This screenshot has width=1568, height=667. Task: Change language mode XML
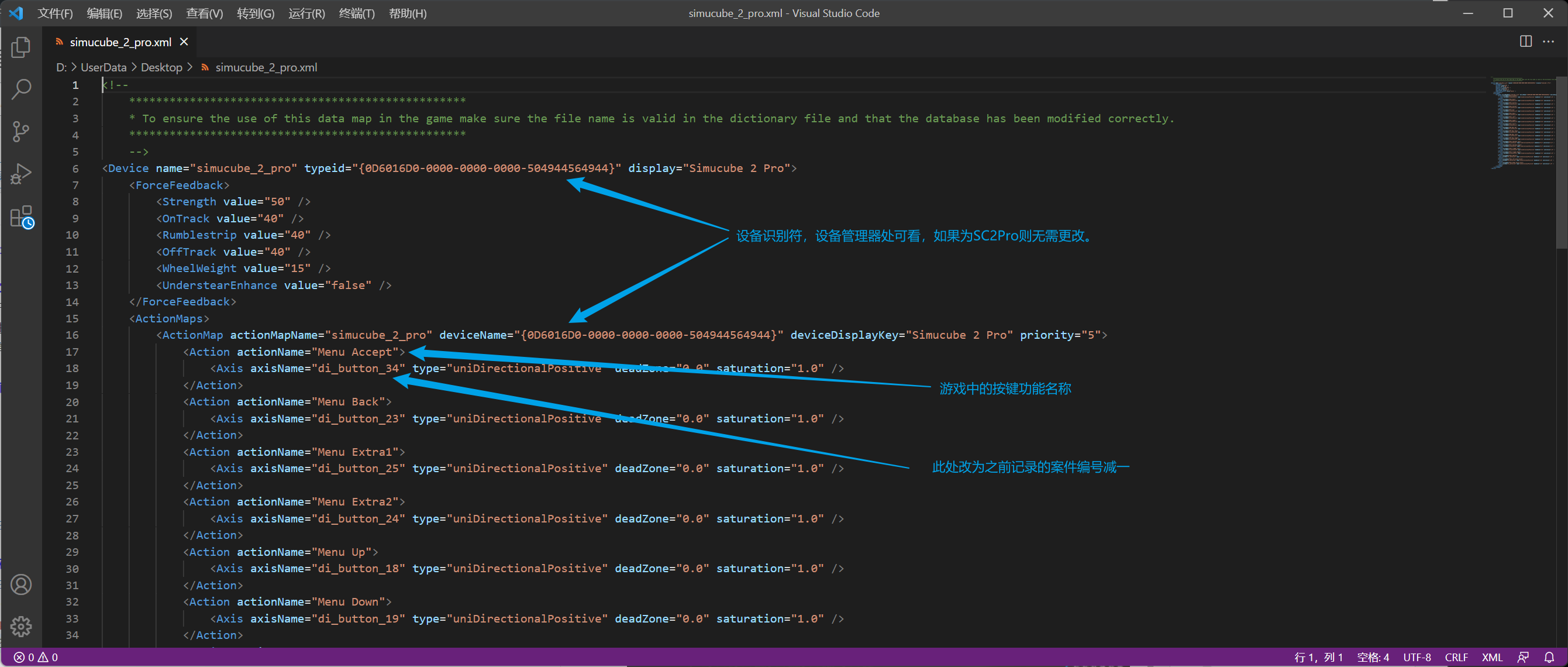click(1491, 657)
